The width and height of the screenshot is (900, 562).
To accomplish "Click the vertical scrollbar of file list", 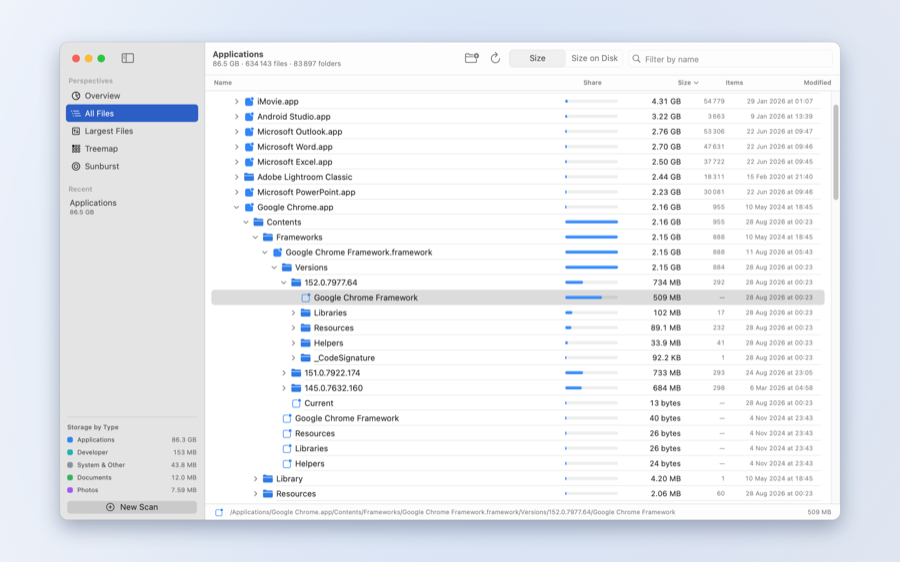I will [x=836, y=153].
